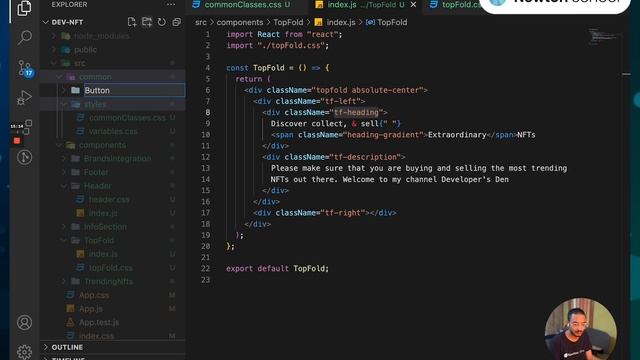Close the index.js TopFold tab
The image size is (640, 360).
(413, 4)
